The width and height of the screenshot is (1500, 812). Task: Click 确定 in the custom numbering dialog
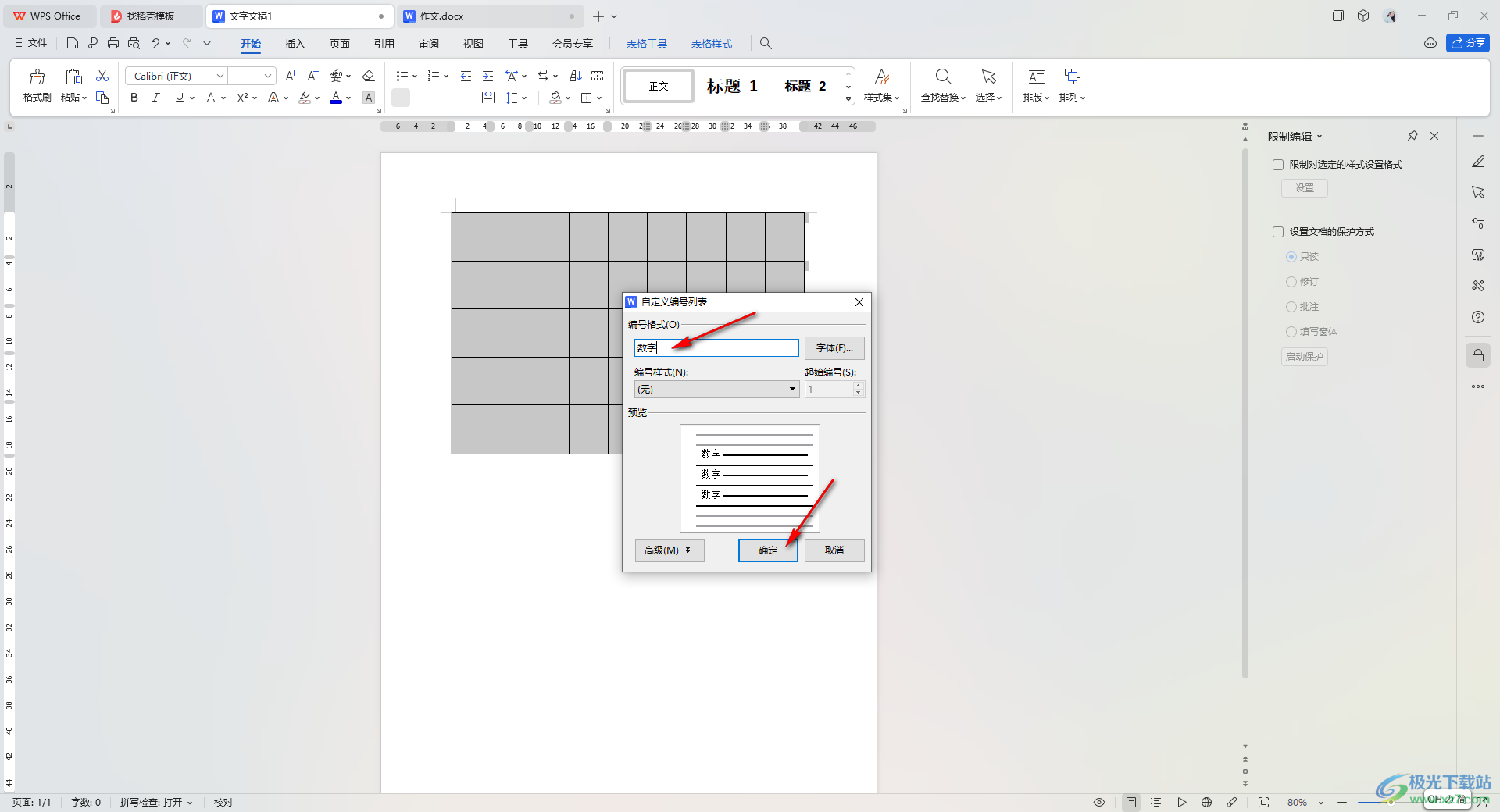click(768, 550)
